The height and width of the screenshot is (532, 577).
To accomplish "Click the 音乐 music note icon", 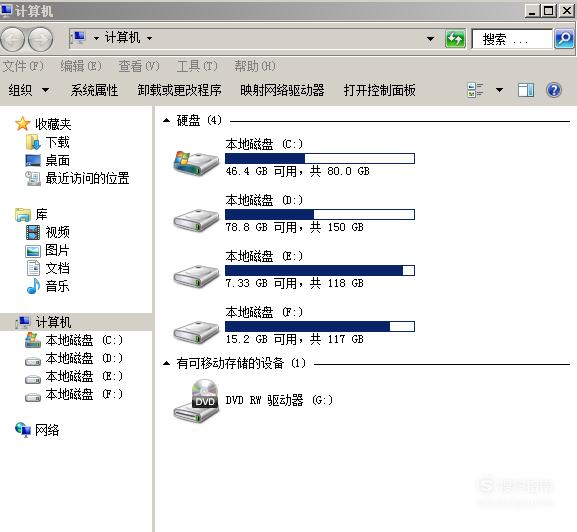I will click(x=33, y=286).
